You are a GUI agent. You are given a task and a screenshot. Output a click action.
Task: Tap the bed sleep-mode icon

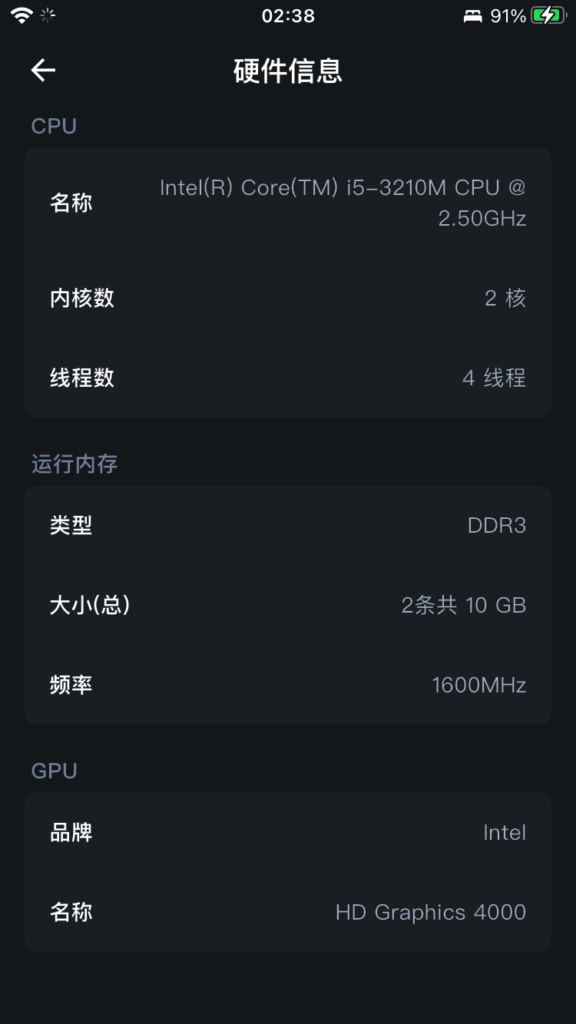point(473,16)
